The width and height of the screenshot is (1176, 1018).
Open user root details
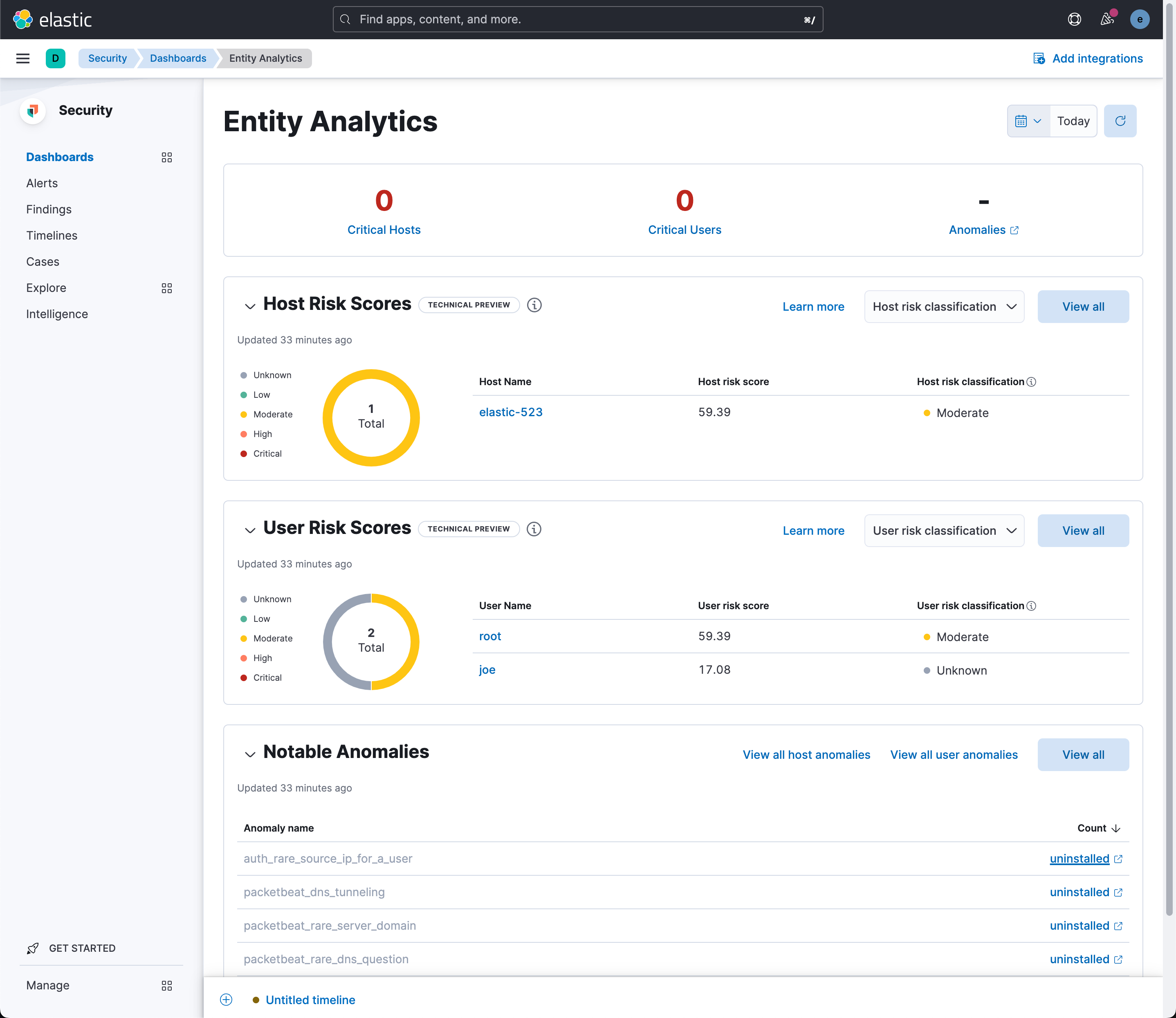coord(490,636)
